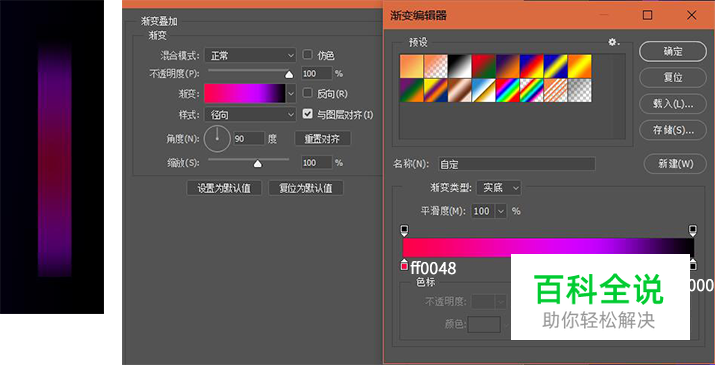The width and height of the screenshot is (715, 365).
Task: Click the 重置对齐 reset alignment button
Action: [x=322, y=139]
